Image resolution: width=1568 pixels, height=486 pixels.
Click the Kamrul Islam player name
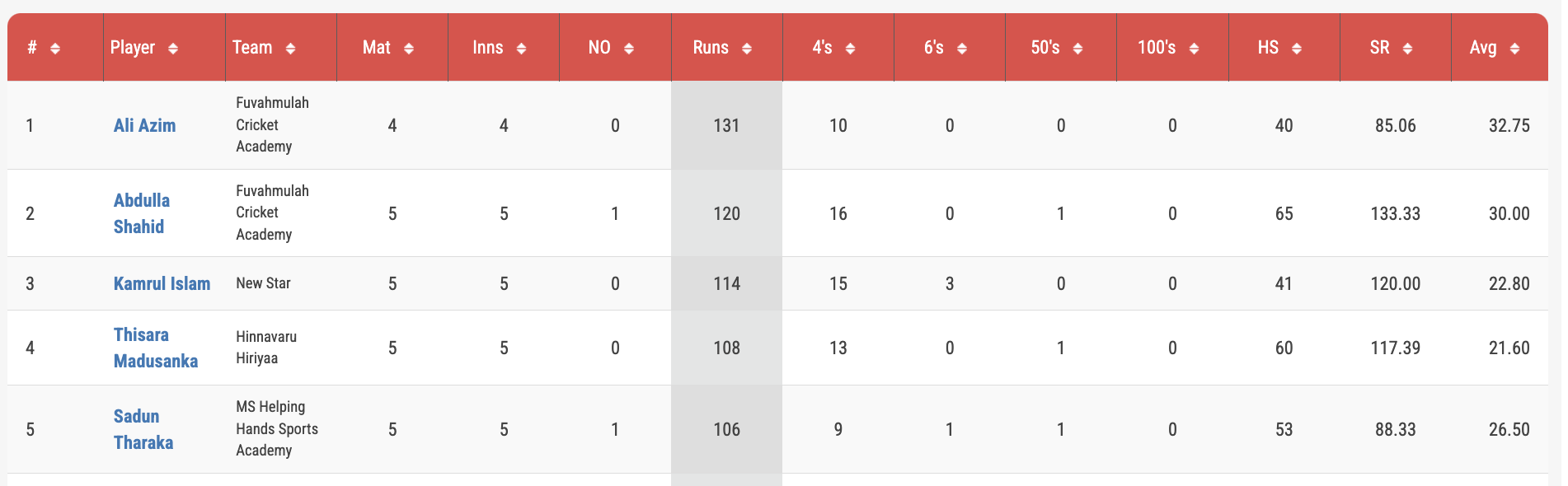[162, 283]
